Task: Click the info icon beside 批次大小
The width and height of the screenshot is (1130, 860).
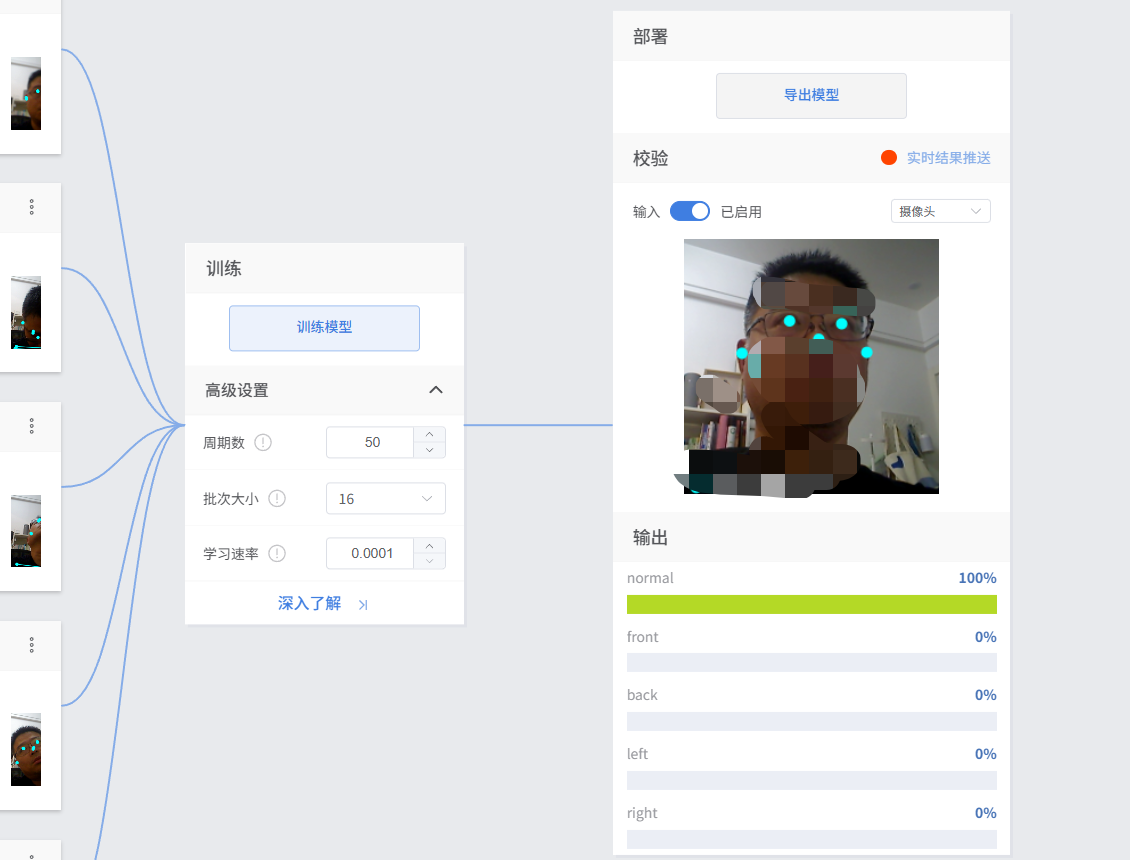Action: [277, 498]
